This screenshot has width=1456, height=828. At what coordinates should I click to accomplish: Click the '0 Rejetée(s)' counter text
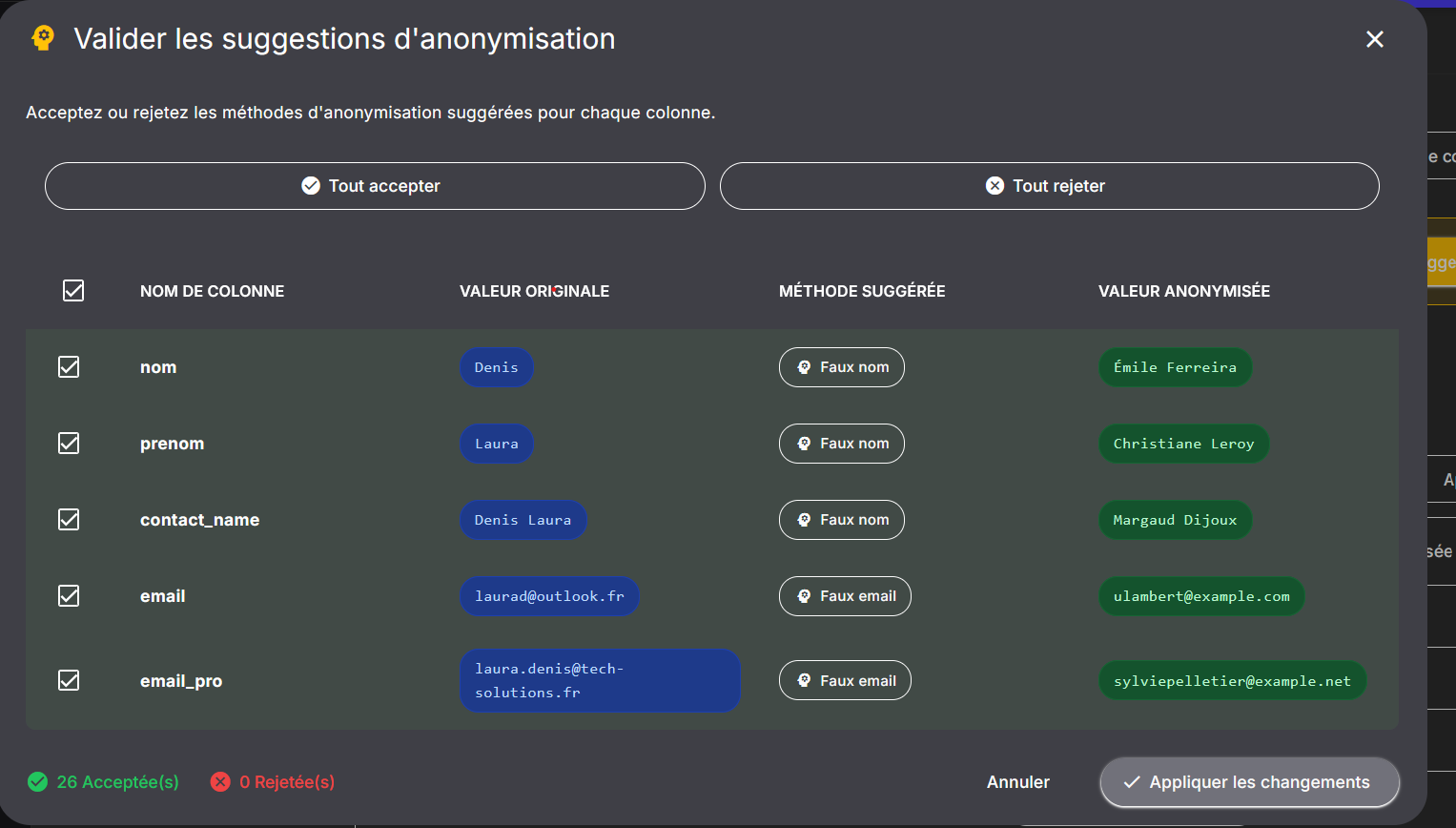click(287, 782)
